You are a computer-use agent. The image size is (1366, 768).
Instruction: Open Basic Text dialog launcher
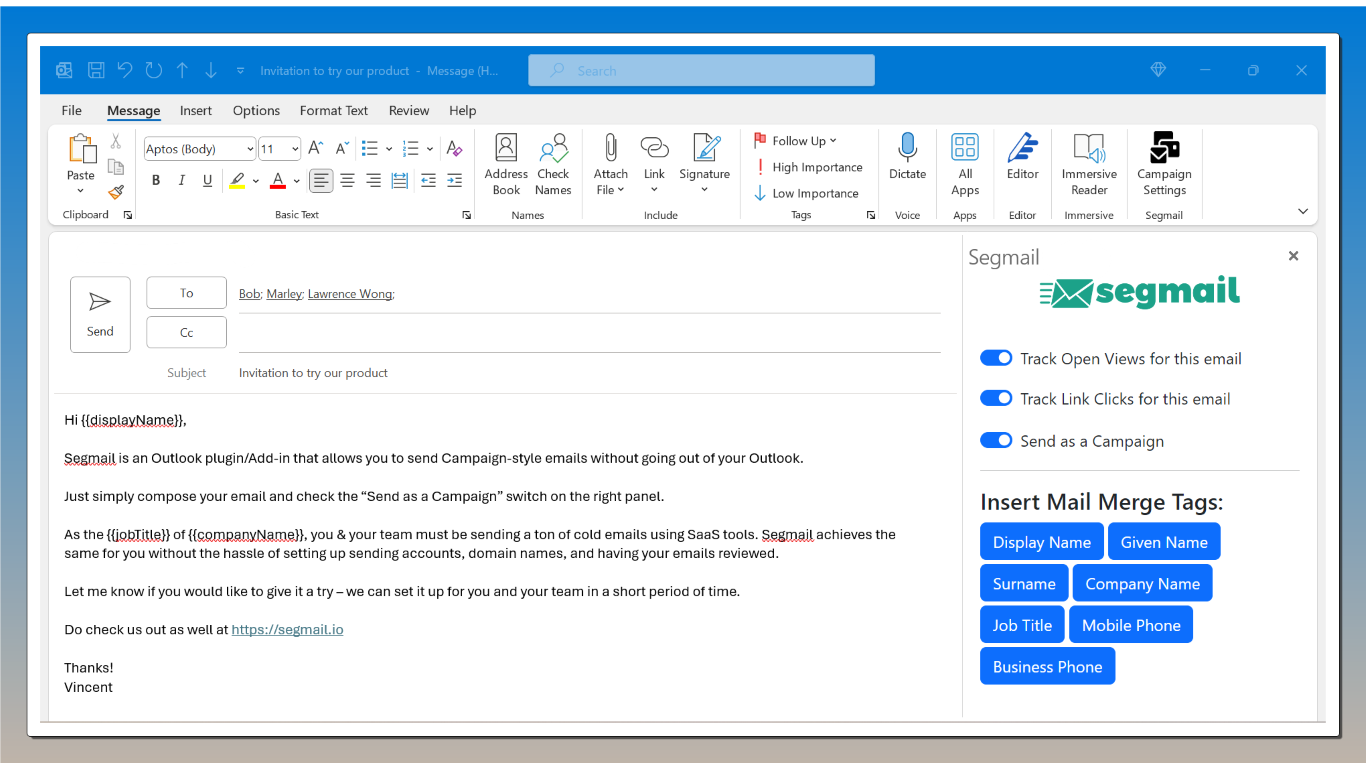[x=467, y=215]
